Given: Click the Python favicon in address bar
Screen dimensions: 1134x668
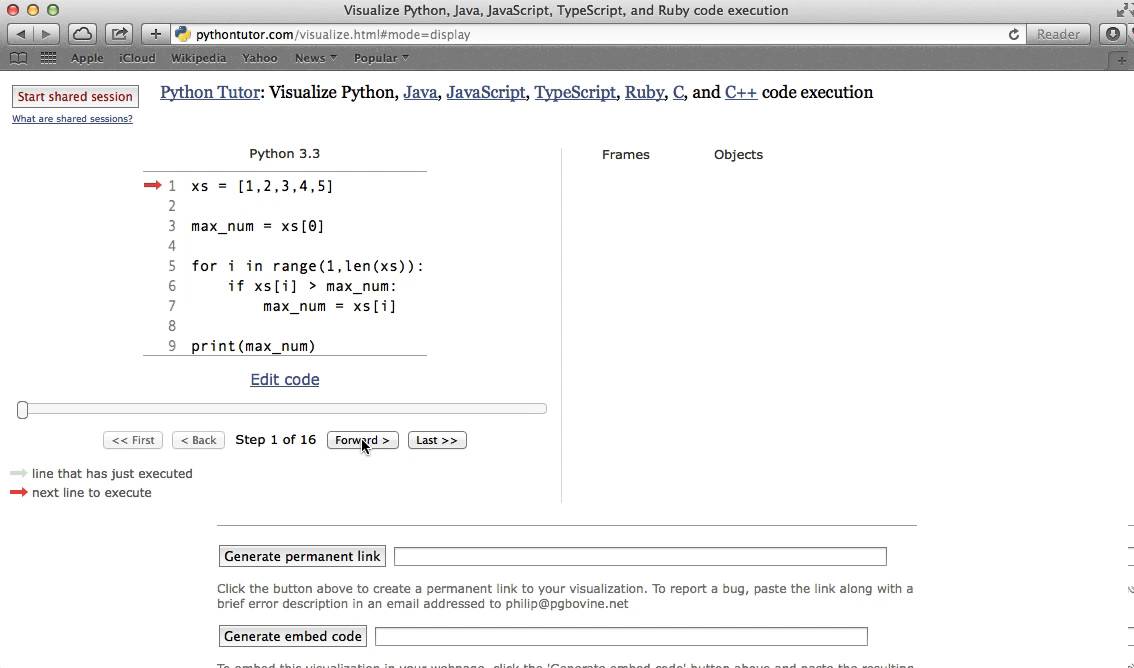Looking at the screenshot, I should (183, 34).
